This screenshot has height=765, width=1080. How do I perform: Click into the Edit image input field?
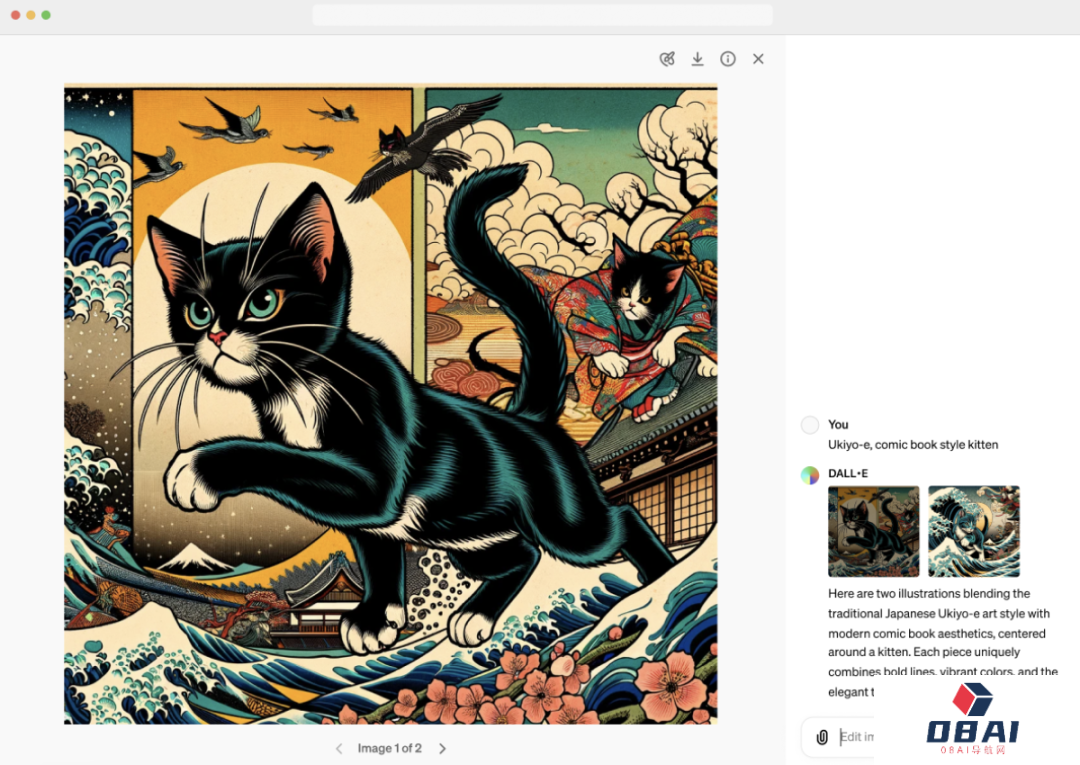(x=856, y=737)
